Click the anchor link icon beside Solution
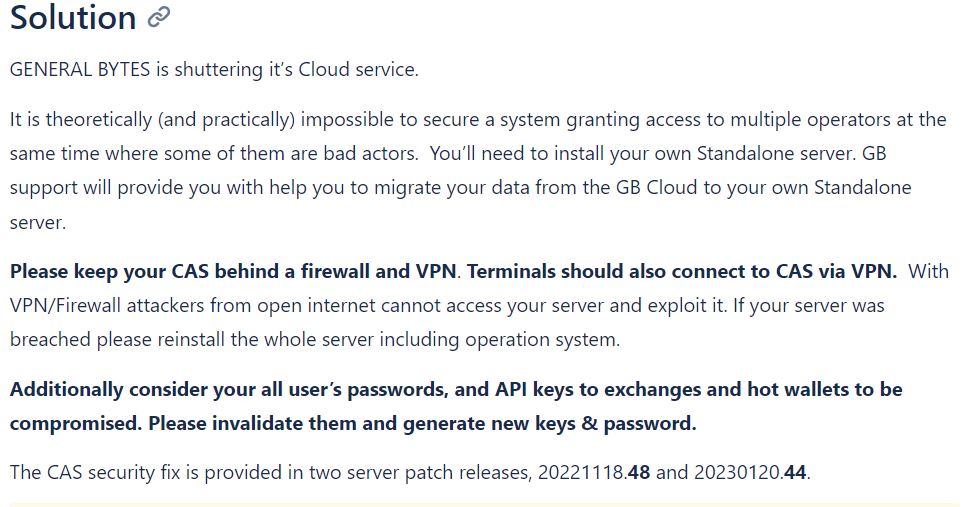This screenshot has height=507, width=964. pyautogui.click(x=159, y=17)
